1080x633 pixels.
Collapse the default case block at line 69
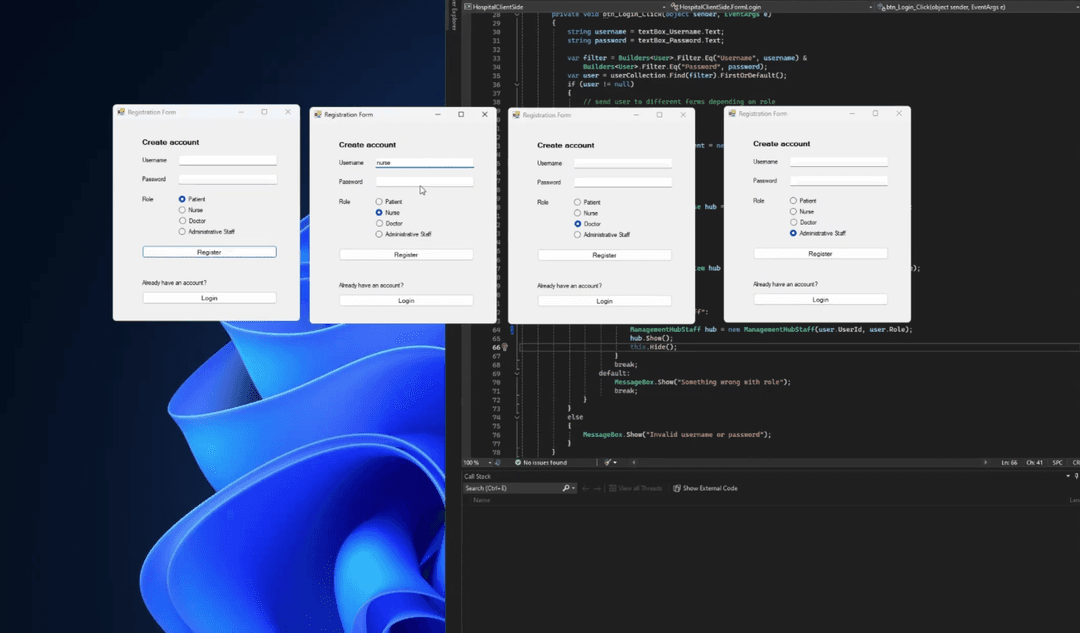tap(517, 373)
